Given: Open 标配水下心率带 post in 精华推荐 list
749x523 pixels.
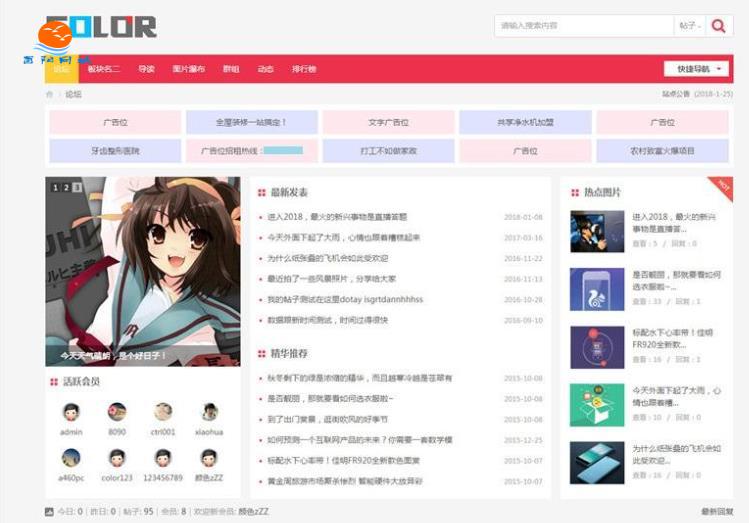Looking at the screenshot, I should 343,460.
